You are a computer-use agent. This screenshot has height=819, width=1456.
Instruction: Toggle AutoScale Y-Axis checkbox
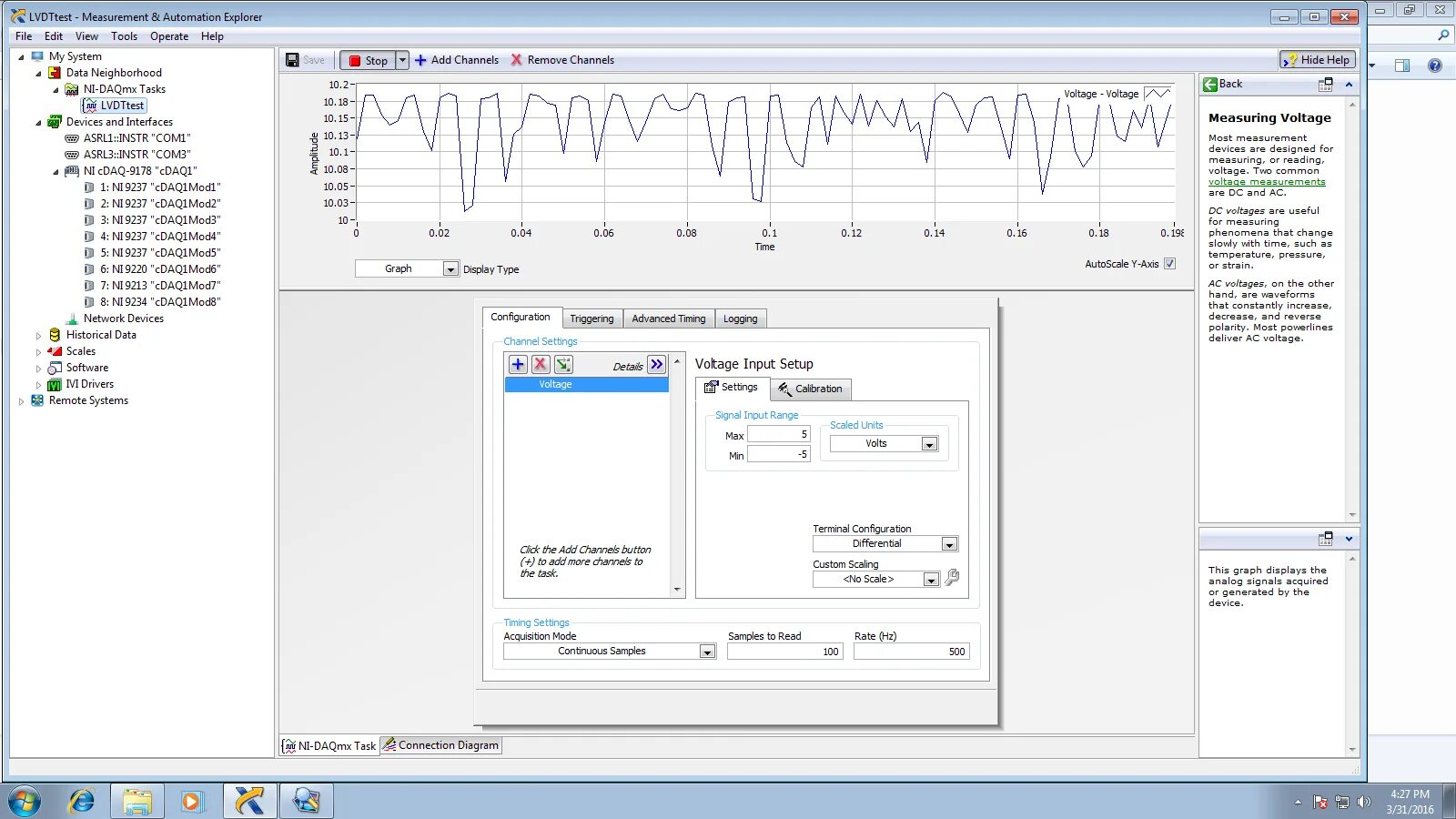coord(1170,264)
